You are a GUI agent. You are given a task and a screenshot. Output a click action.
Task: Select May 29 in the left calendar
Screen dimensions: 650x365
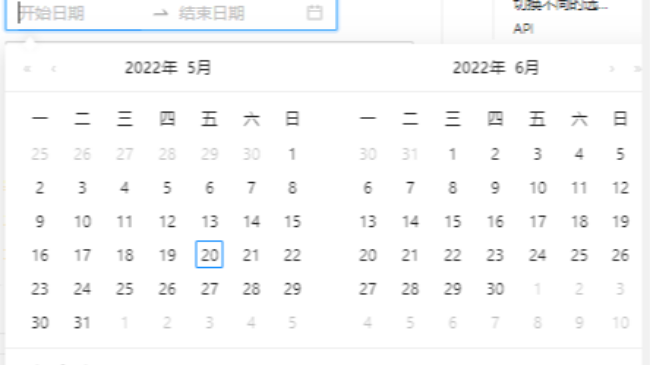(x=292, y=289)
